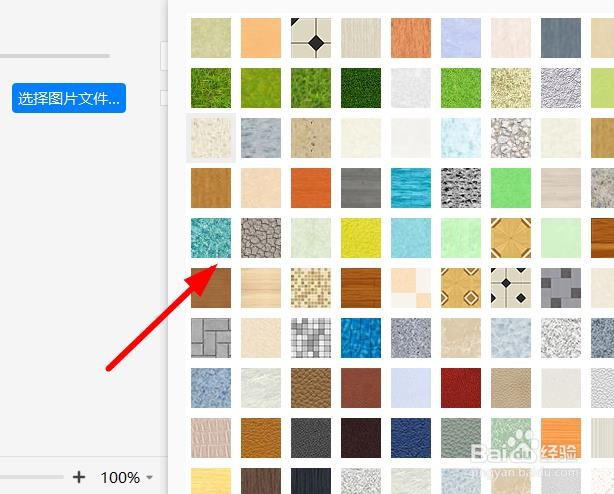This screenshot has width=614, height=494.
Task: Choose the gray checkered tile texture in the sixth row
Action: (561, 288)
